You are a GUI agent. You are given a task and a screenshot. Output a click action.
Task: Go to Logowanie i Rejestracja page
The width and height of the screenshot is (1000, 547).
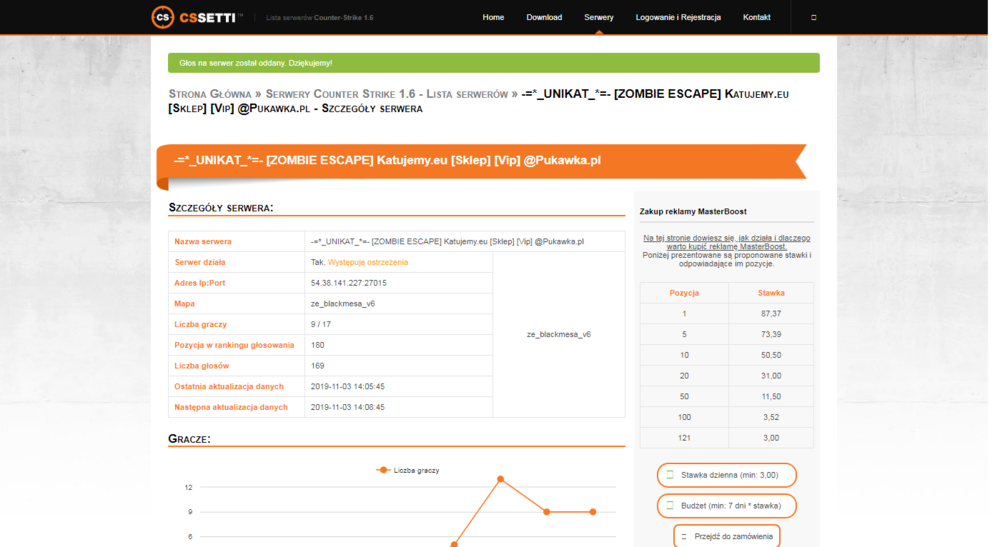[678, 17]
